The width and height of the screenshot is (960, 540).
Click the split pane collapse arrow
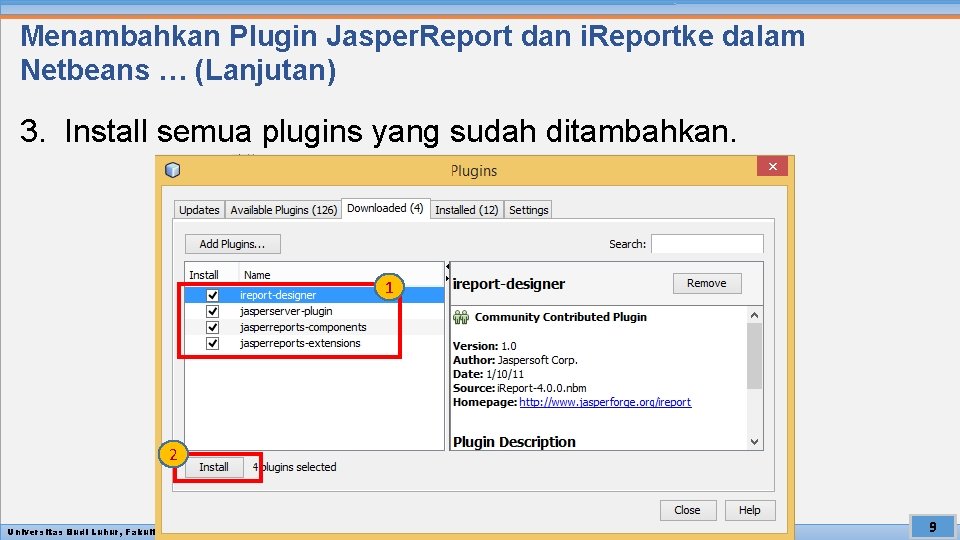tap(448, 267)
